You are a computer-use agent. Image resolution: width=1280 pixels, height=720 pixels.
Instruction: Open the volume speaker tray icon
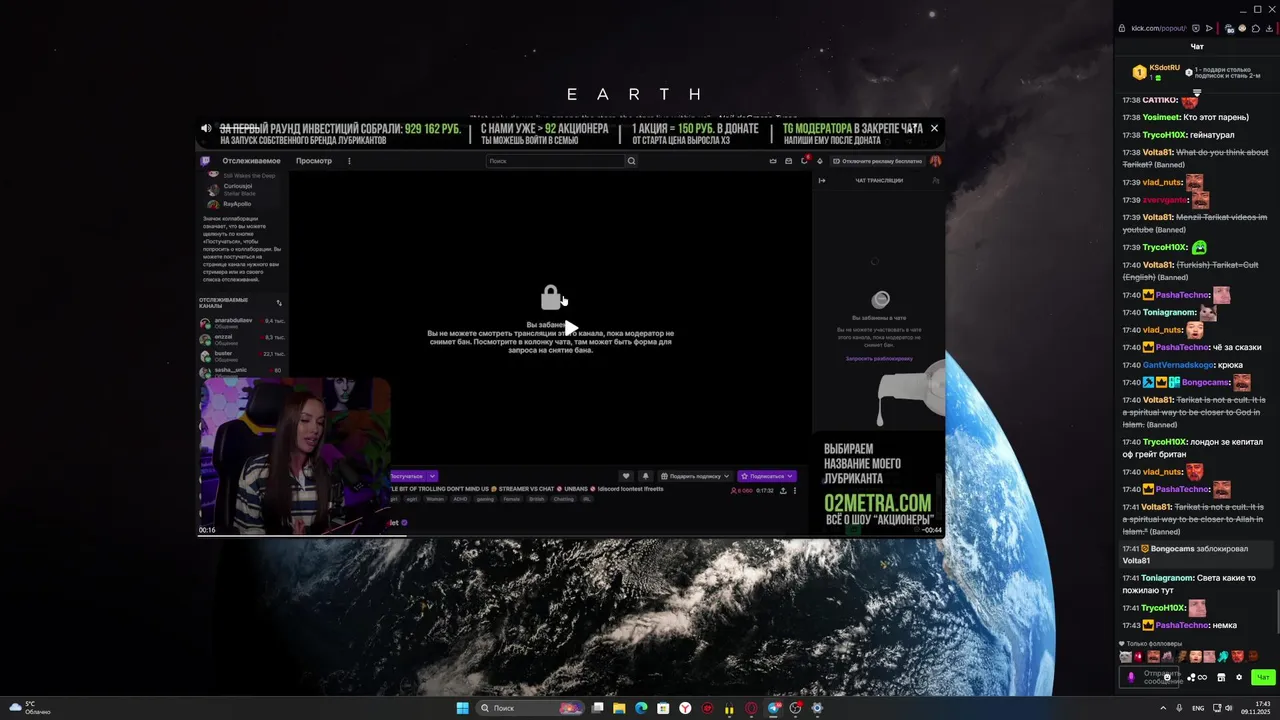click(x=1229, y=708)
